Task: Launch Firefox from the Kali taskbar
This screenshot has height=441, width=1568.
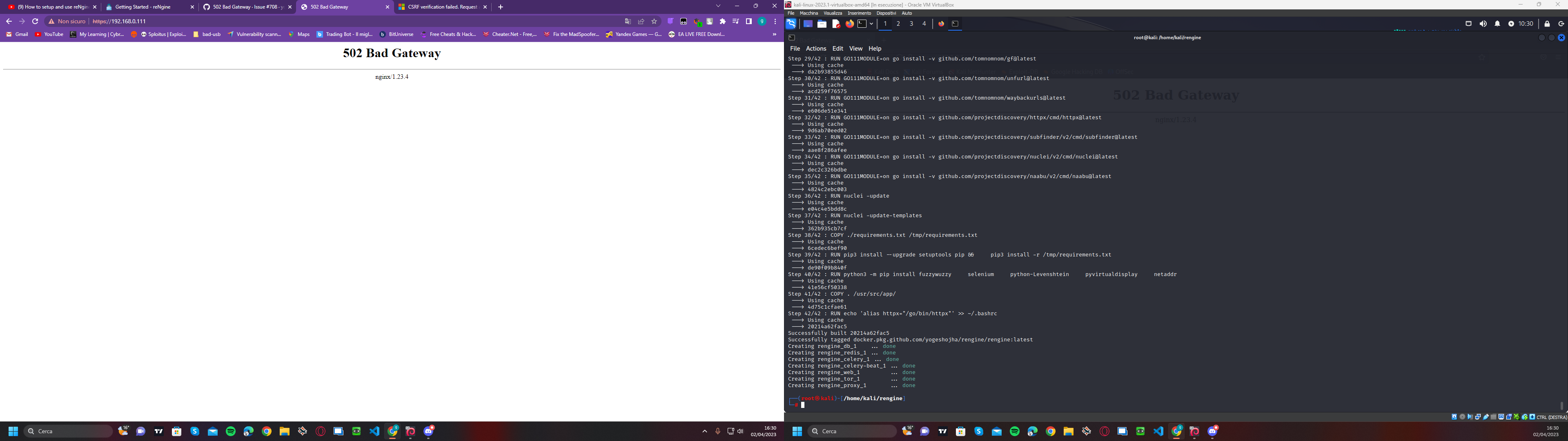Action: (850, 23)
